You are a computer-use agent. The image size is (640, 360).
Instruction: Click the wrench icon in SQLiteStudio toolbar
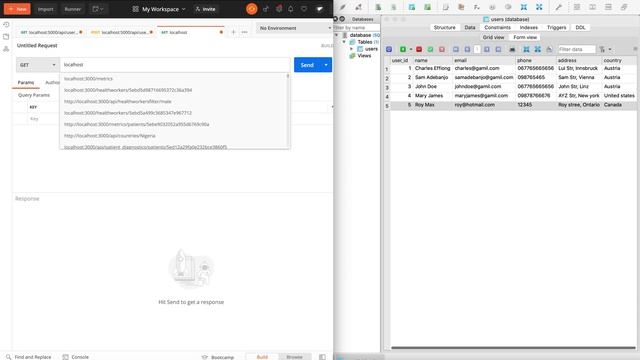pos(558,7)
